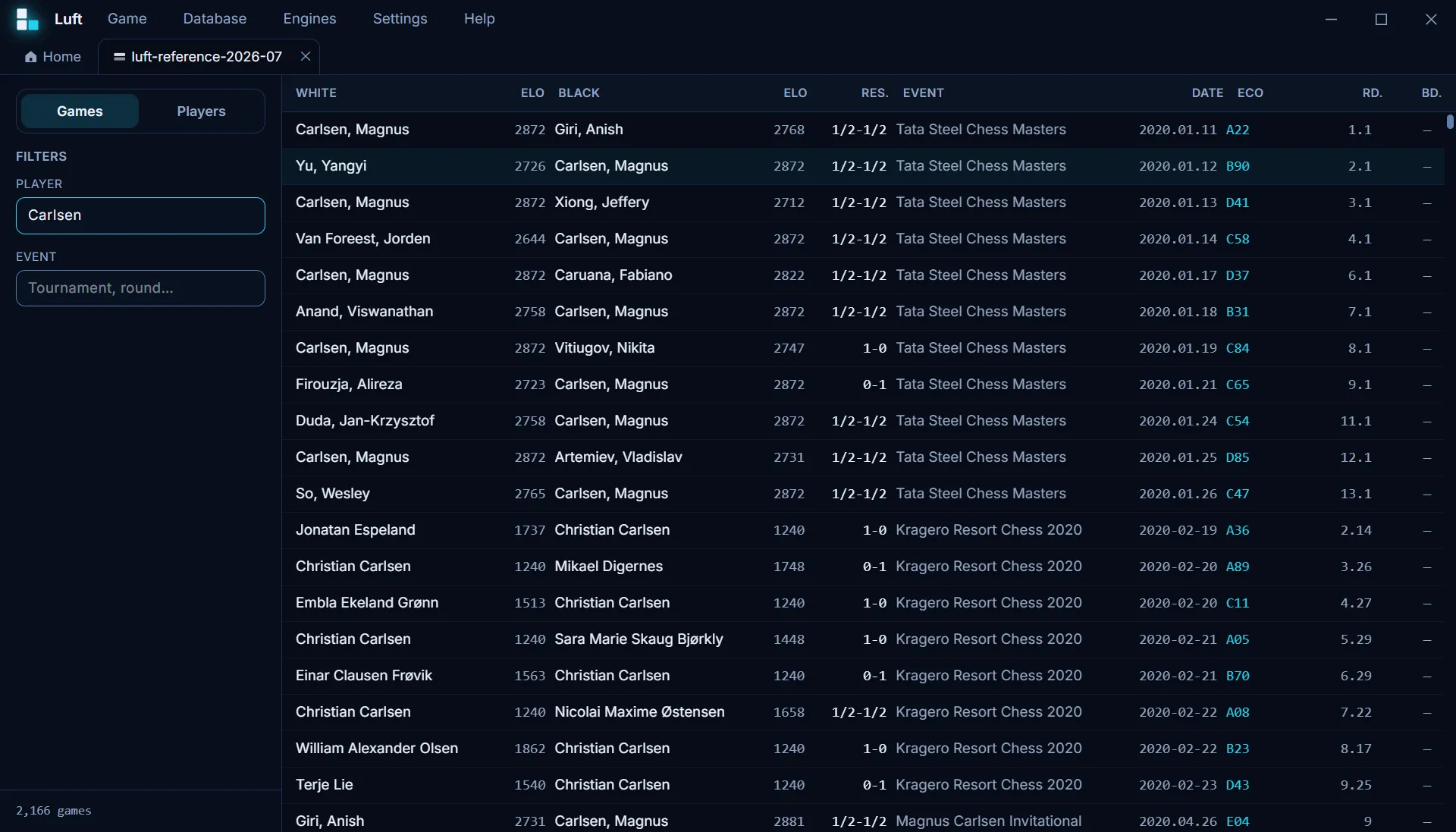This screenshot has width=1456, height=832.
Task: Click Elo value 1862
Action: 529,749
